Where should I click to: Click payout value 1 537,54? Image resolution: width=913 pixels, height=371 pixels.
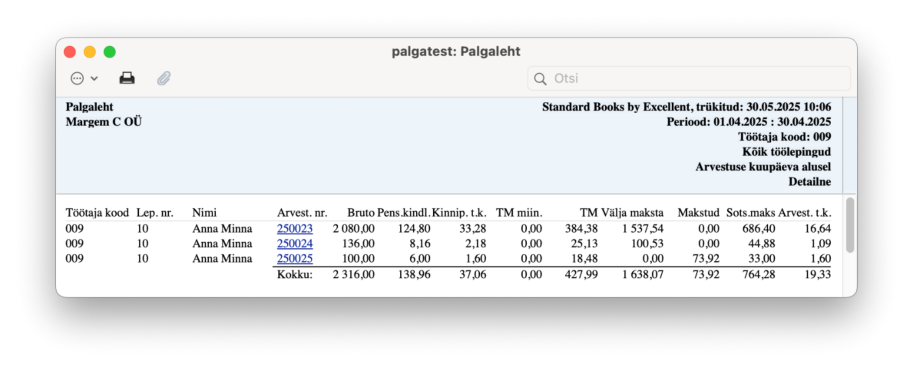click(x=643, y=229)
